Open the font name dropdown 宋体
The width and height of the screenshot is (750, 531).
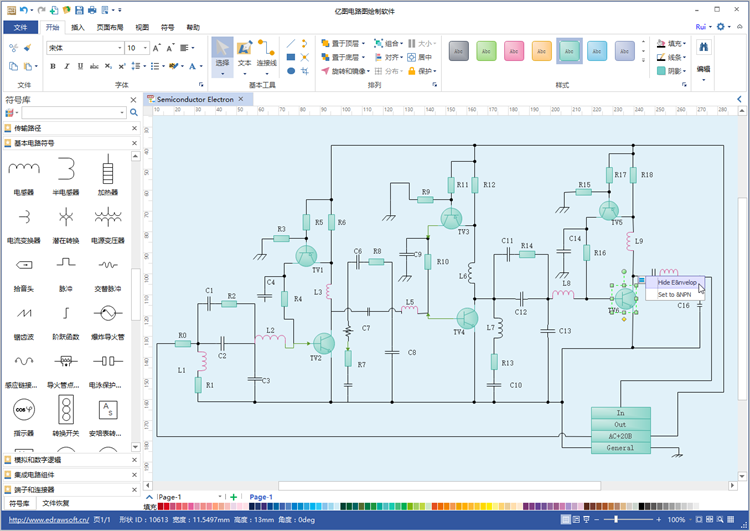click(120, 48)
